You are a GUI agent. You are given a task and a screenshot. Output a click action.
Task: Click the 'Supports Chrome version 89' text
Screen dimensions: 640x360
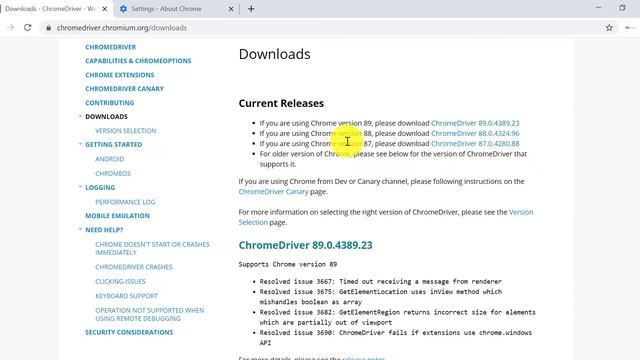[288, 264]
